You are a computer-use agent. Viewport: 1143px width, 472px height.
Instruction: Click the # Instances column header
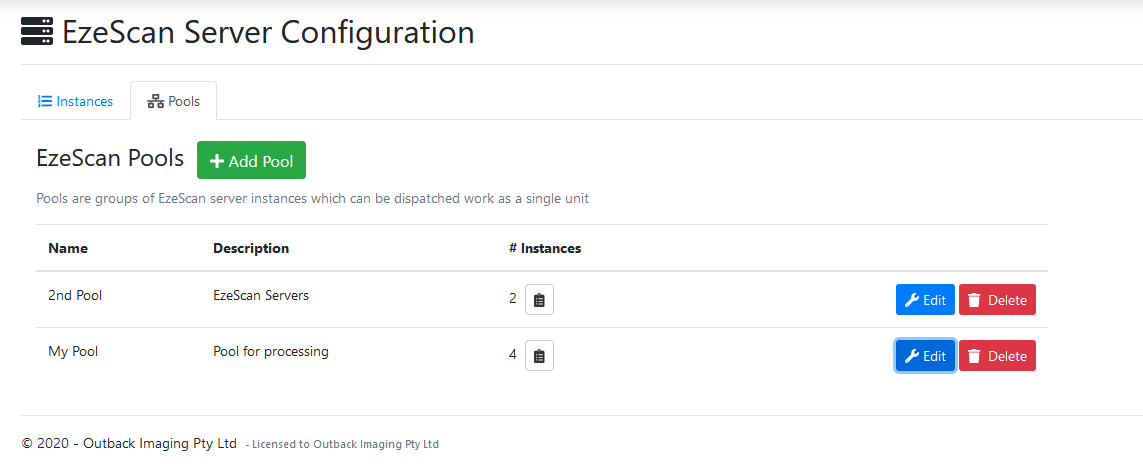545,248
